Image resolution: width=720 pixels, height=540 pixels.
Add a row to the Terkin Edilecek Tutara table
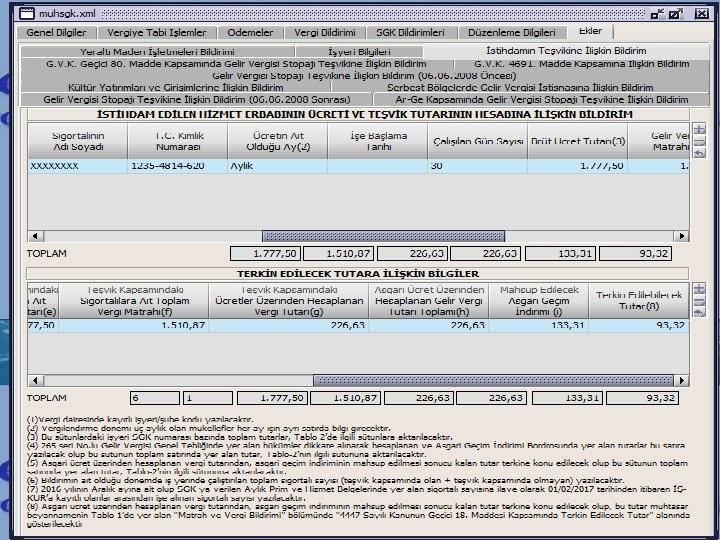click(699, 288)
